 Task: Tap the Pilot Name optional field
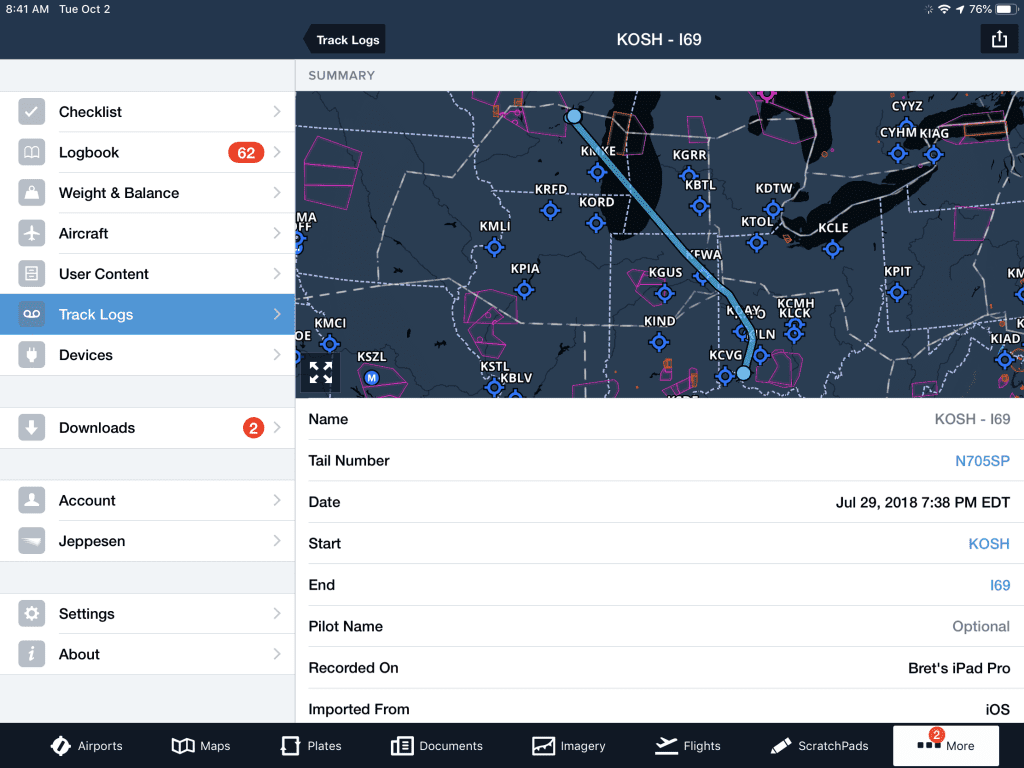coord(980,626)
